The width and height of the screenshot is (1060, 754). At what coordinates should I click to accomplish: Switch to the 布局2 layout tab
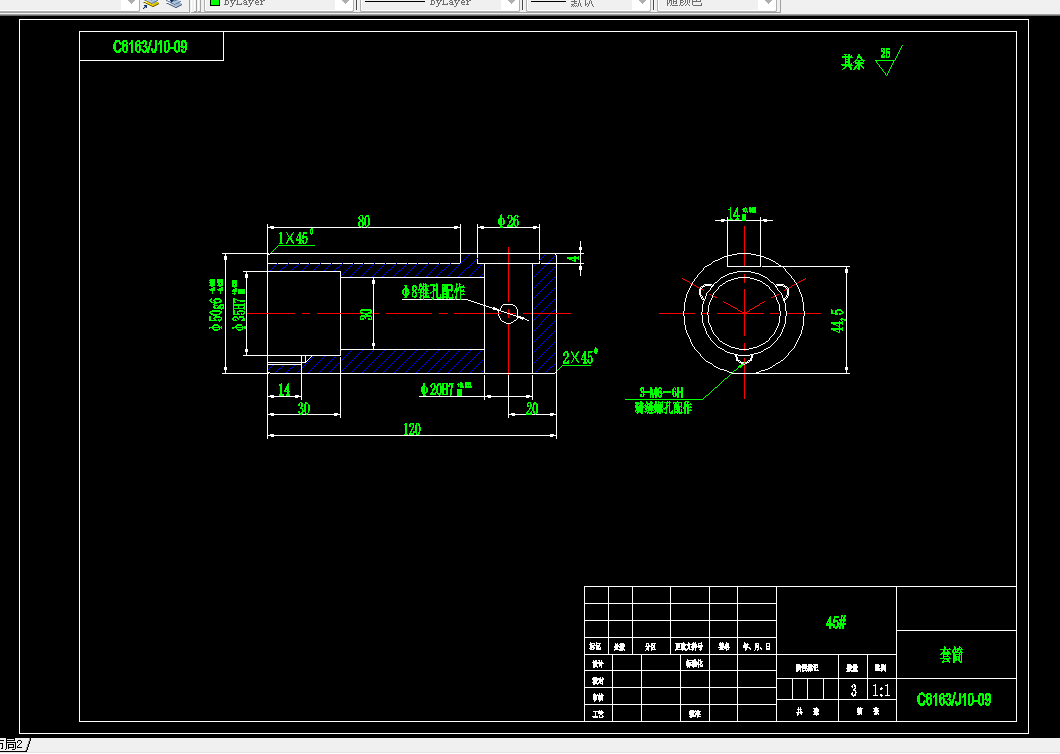[14, 745]
